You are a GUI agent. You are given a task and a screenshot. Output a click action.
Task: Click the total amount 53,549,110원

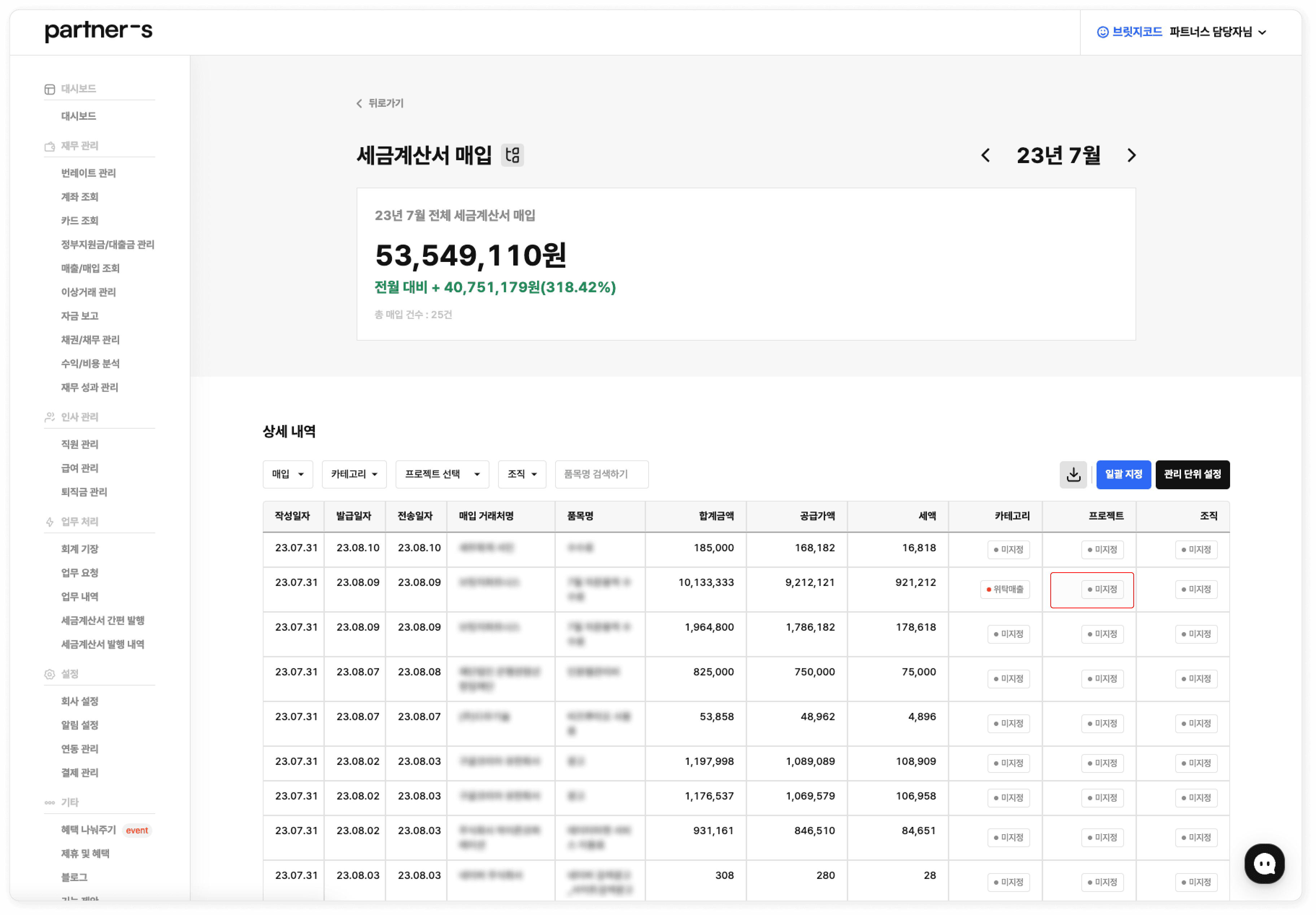point(471,255)
